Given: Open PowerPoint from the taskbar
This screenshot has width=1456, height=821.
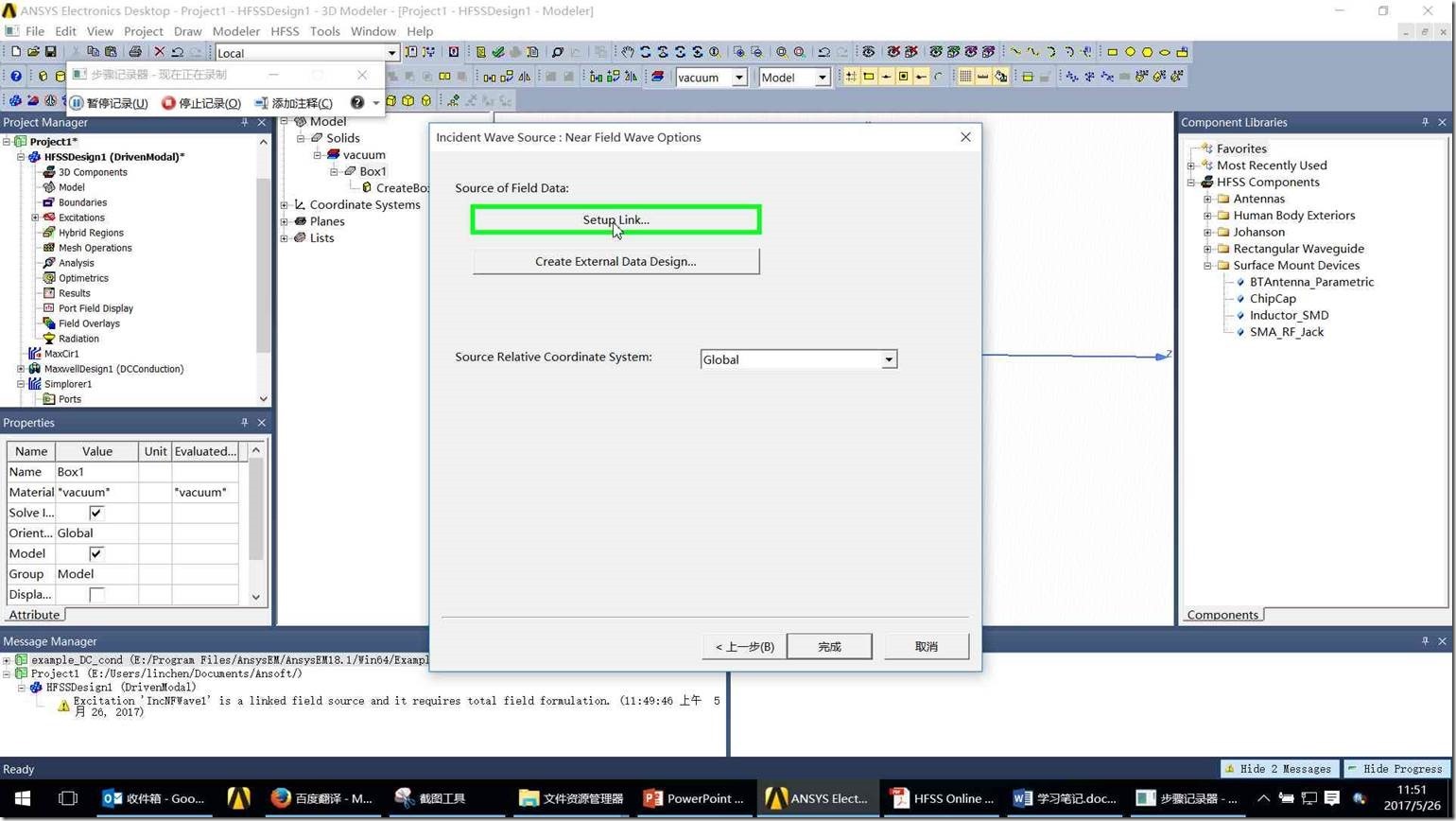Looking at the screenshot, I should [694, 798].
